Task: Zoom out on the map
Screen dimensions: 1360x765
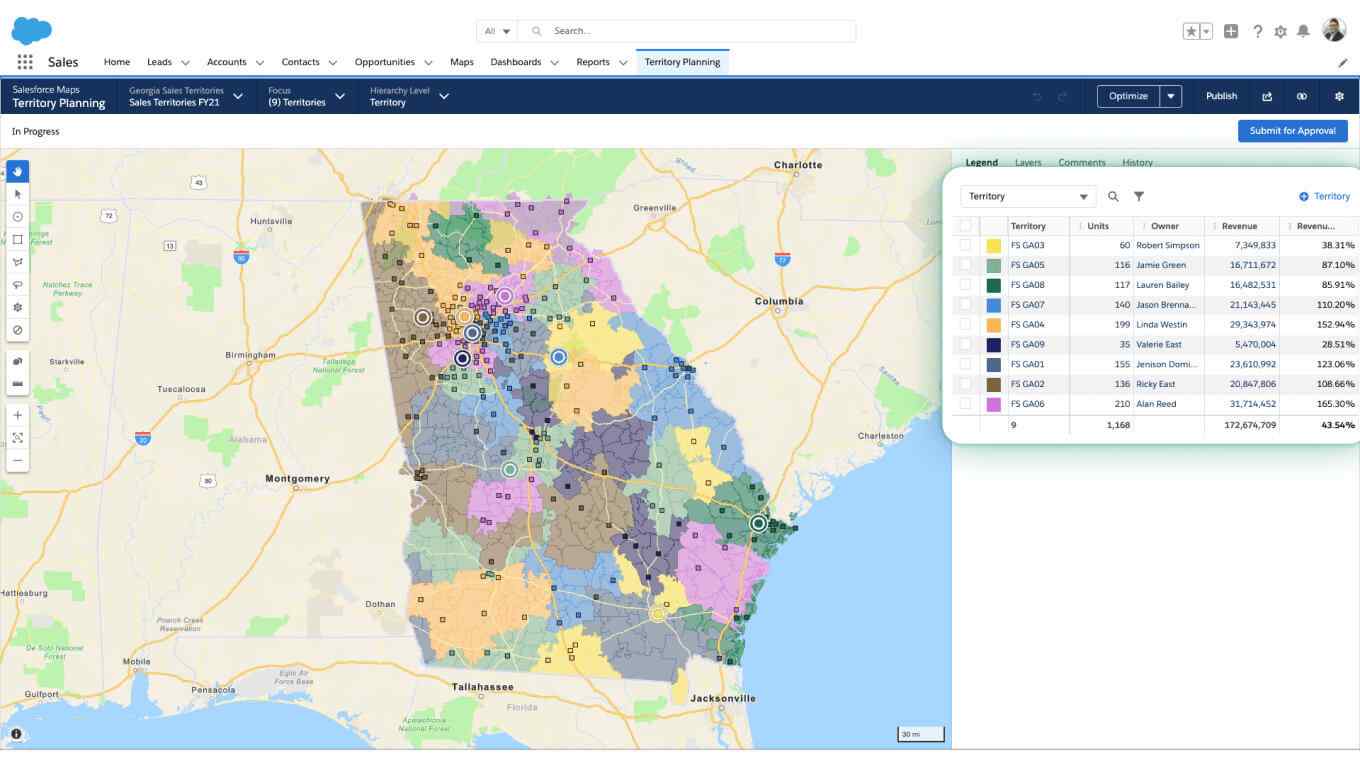Action: pos(18,461)
